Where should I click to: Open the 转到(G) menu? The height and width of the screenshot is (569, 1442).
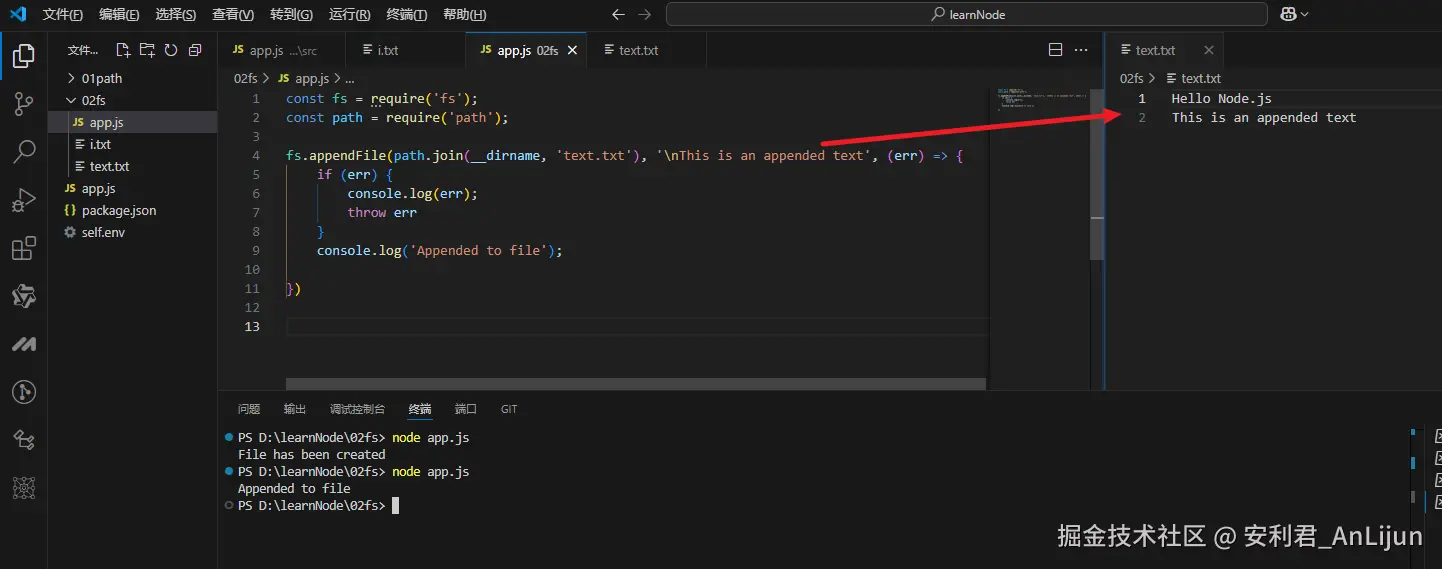[x=291, y=15]
